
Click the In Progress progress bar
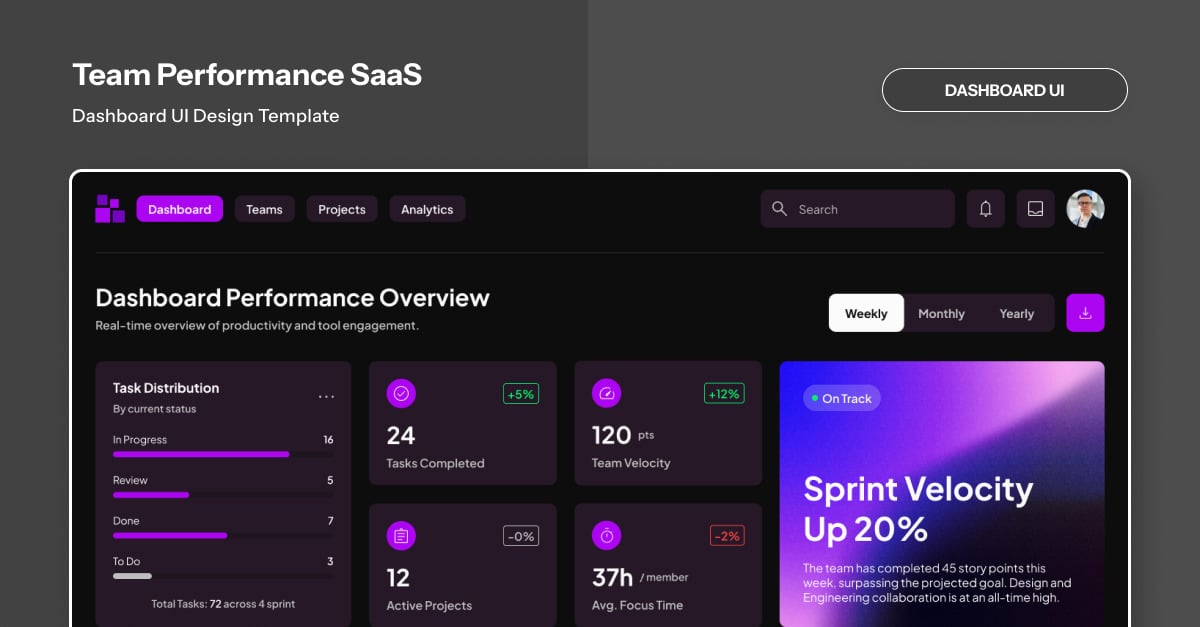point(222,454)
